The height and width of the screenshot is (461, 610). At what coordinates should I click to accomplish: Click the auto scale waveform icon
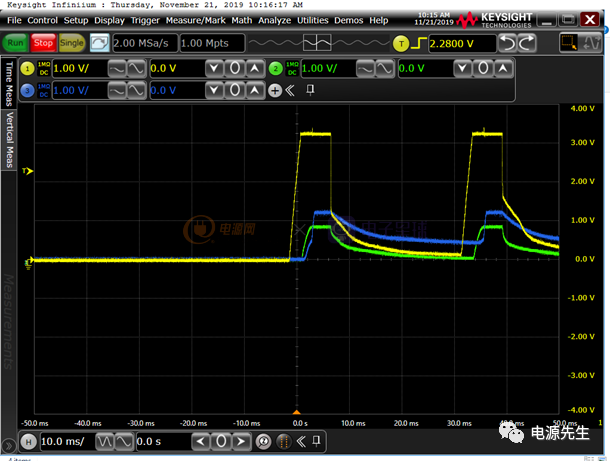[100, 43]
